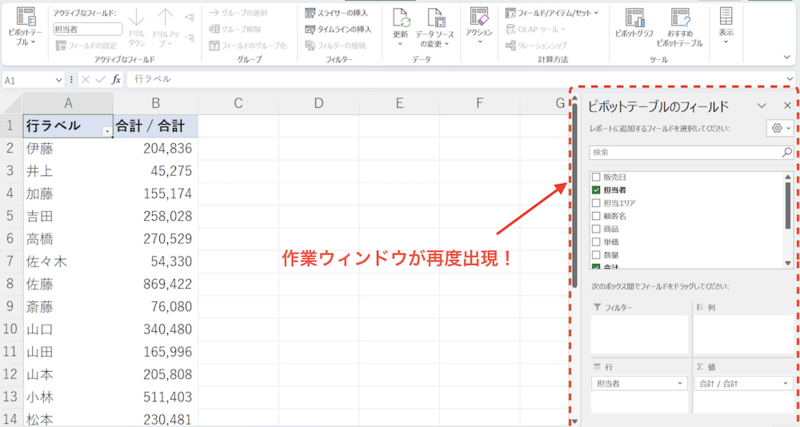Open the 表示 ribbon button
This screenshot has width=800, height=427.
(726, 26)
